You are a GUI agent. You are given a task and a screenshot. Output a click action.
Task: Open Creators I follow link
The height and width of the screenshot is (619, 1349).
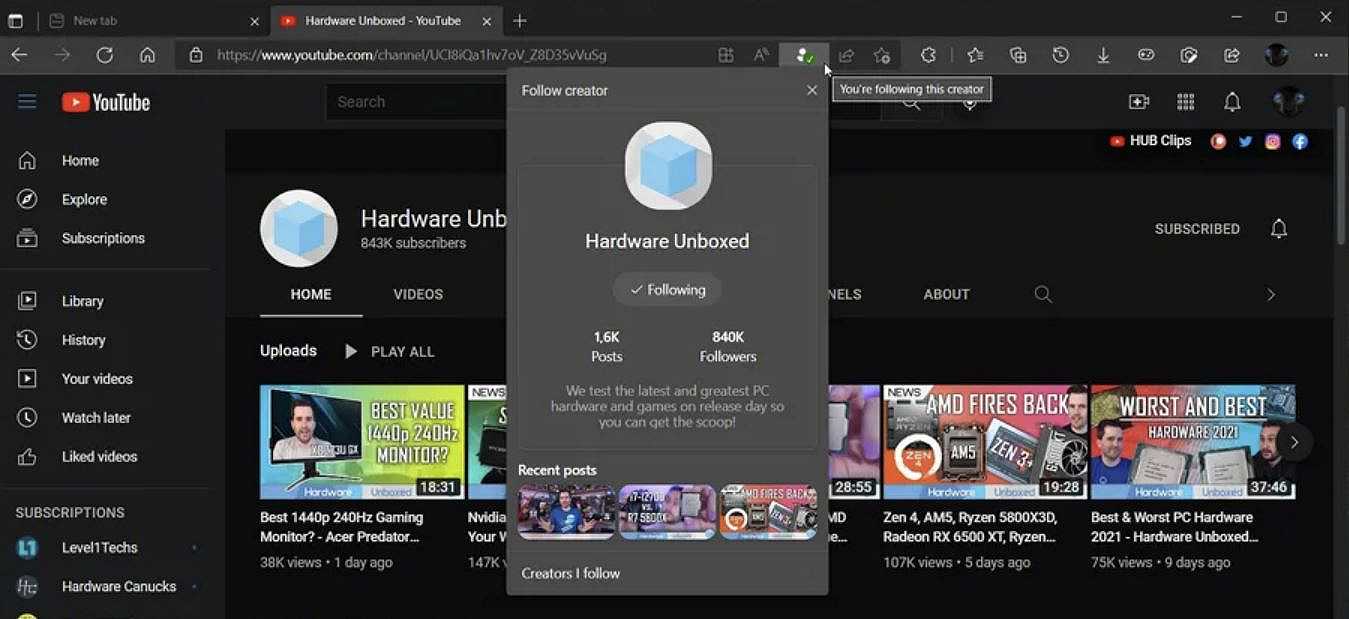pos(570,573)
